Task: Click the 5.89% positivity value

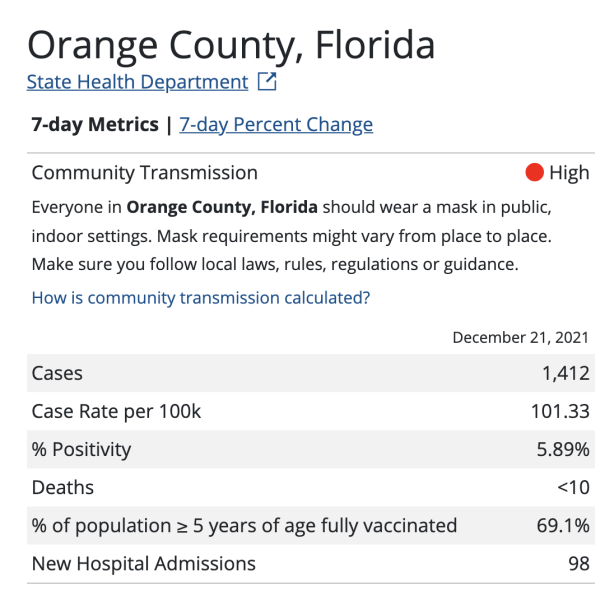Action: (563, 449)
